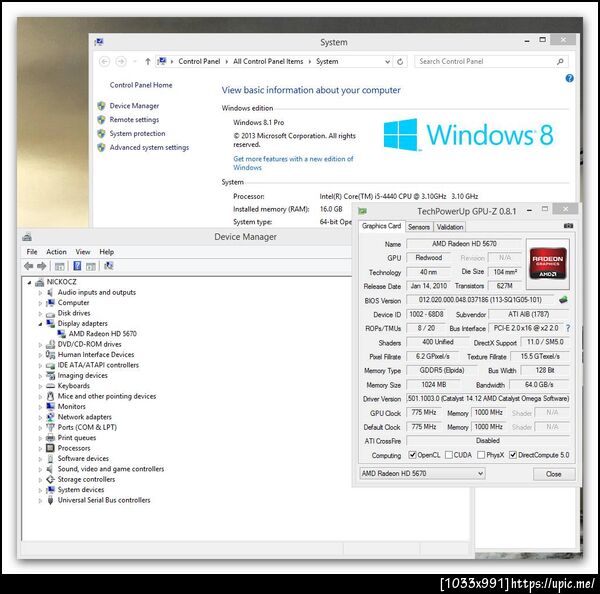Click Monitors category icon
Screen dimensions: 600x594
pyautogui.click(x=50, y=406)
